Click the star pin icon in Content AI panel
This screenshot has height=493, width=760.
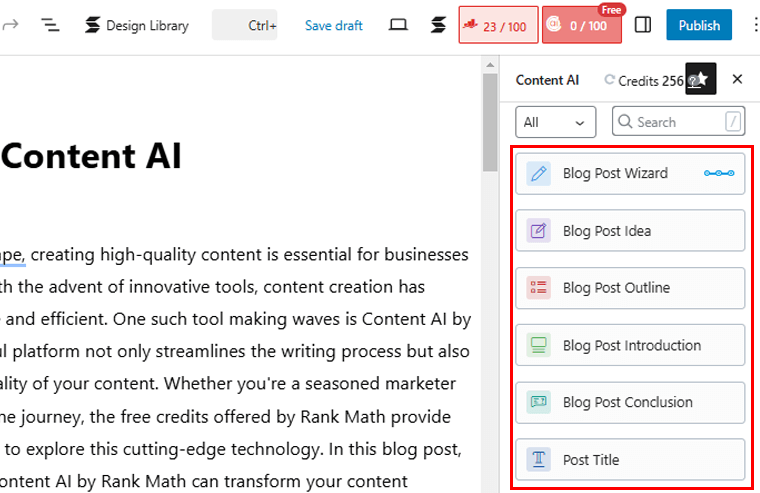pyautogui.click(x=700, y=79)
